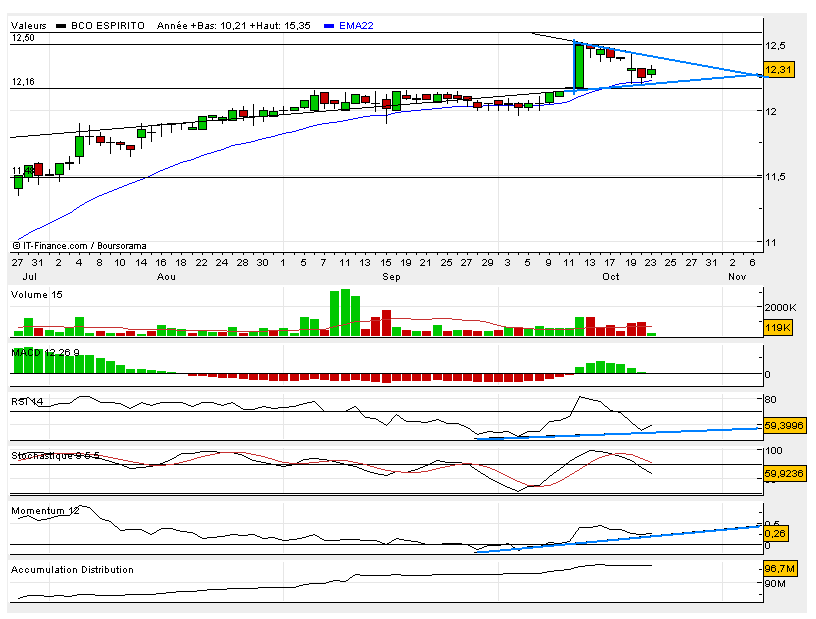
Task: Click the Momentum 12 panel title
Action: (45, 510)
